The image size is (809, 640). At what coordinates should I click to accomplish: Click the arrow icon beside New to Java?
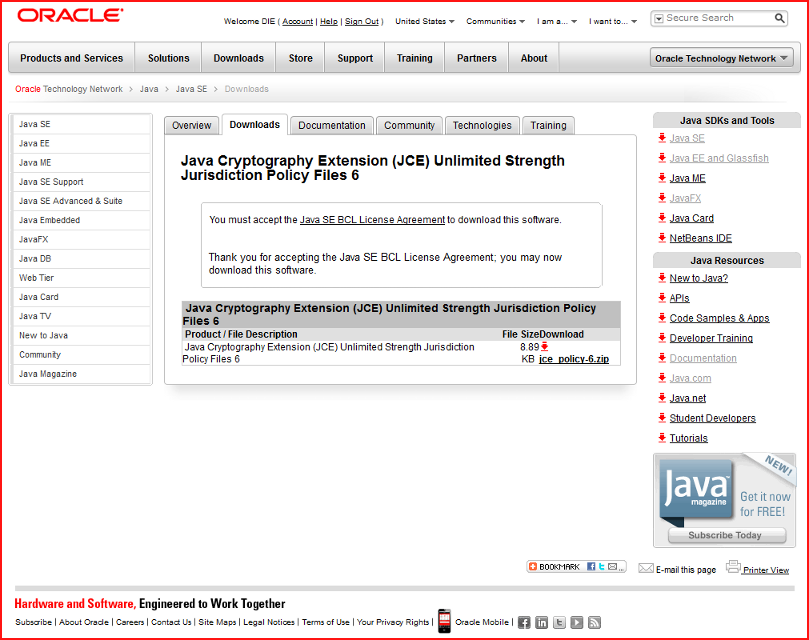[x=662, y=278]
